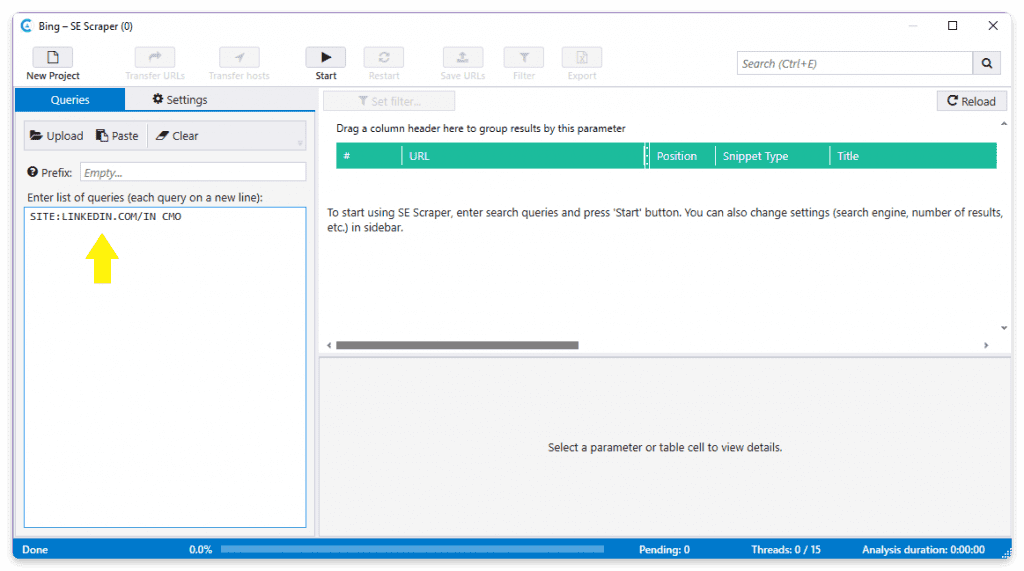The image size is (1024, 571).
Task: Clear the query list
Action: coord(177,136)
